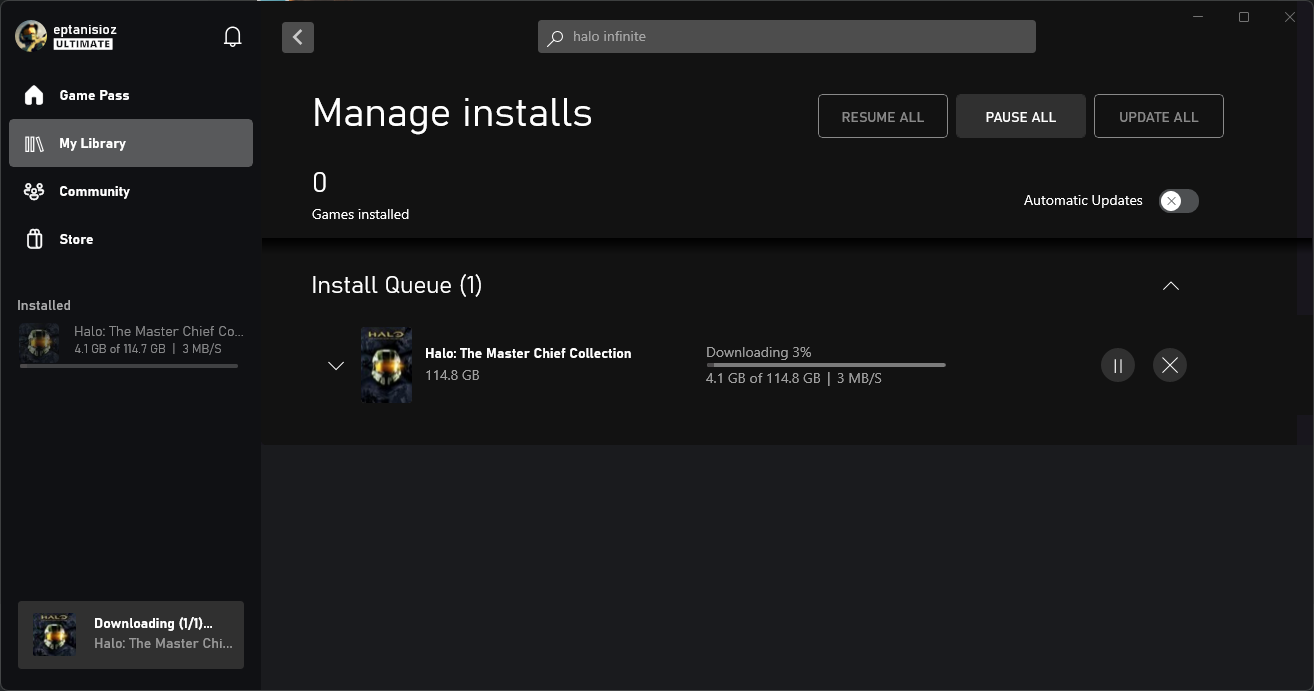1314x691 pixels.
Task: Go back using the arrow button
Action: (298, 37)
